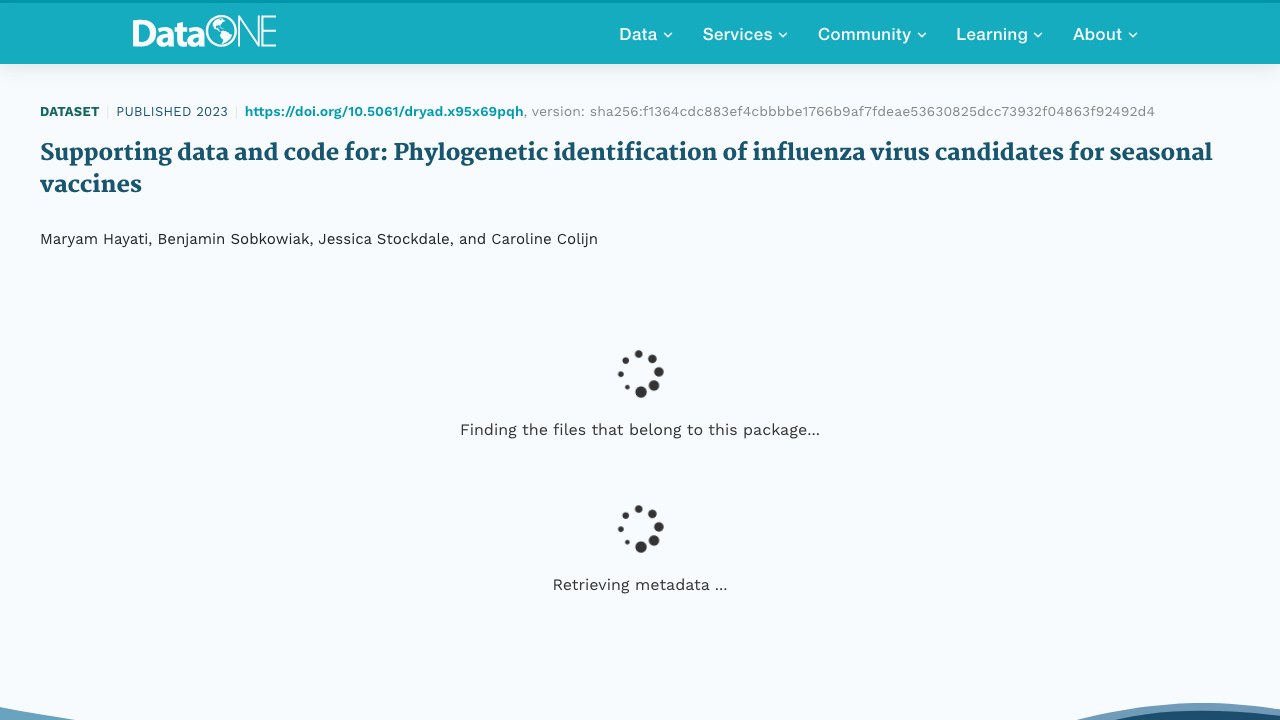Image resolution: width=1280 pixels, height=720 pixels.
Task: Open the About menu
Action: (1105, 34)
